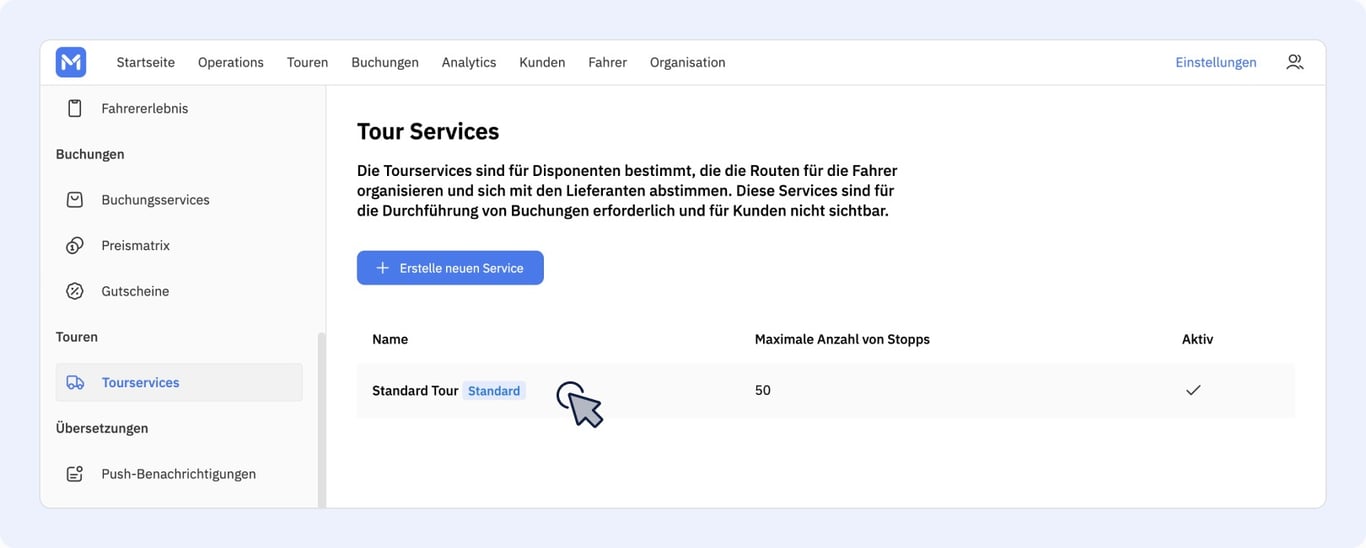This screenshot has height=548, width=1366.
Task: Select Gutscheine in sidebar
Action: click(135, 291)
